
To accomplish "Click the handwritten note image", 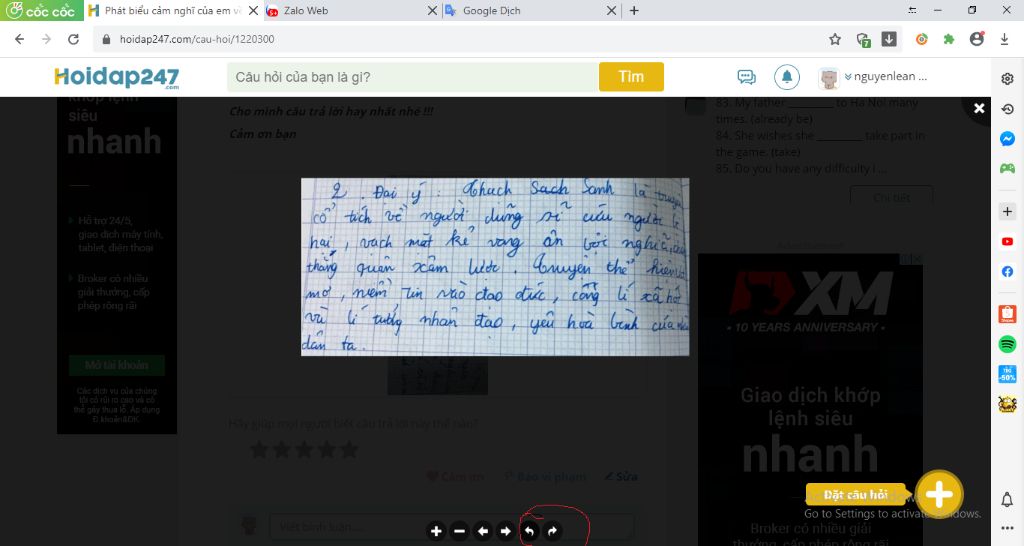I will click(x=495, y=266).
